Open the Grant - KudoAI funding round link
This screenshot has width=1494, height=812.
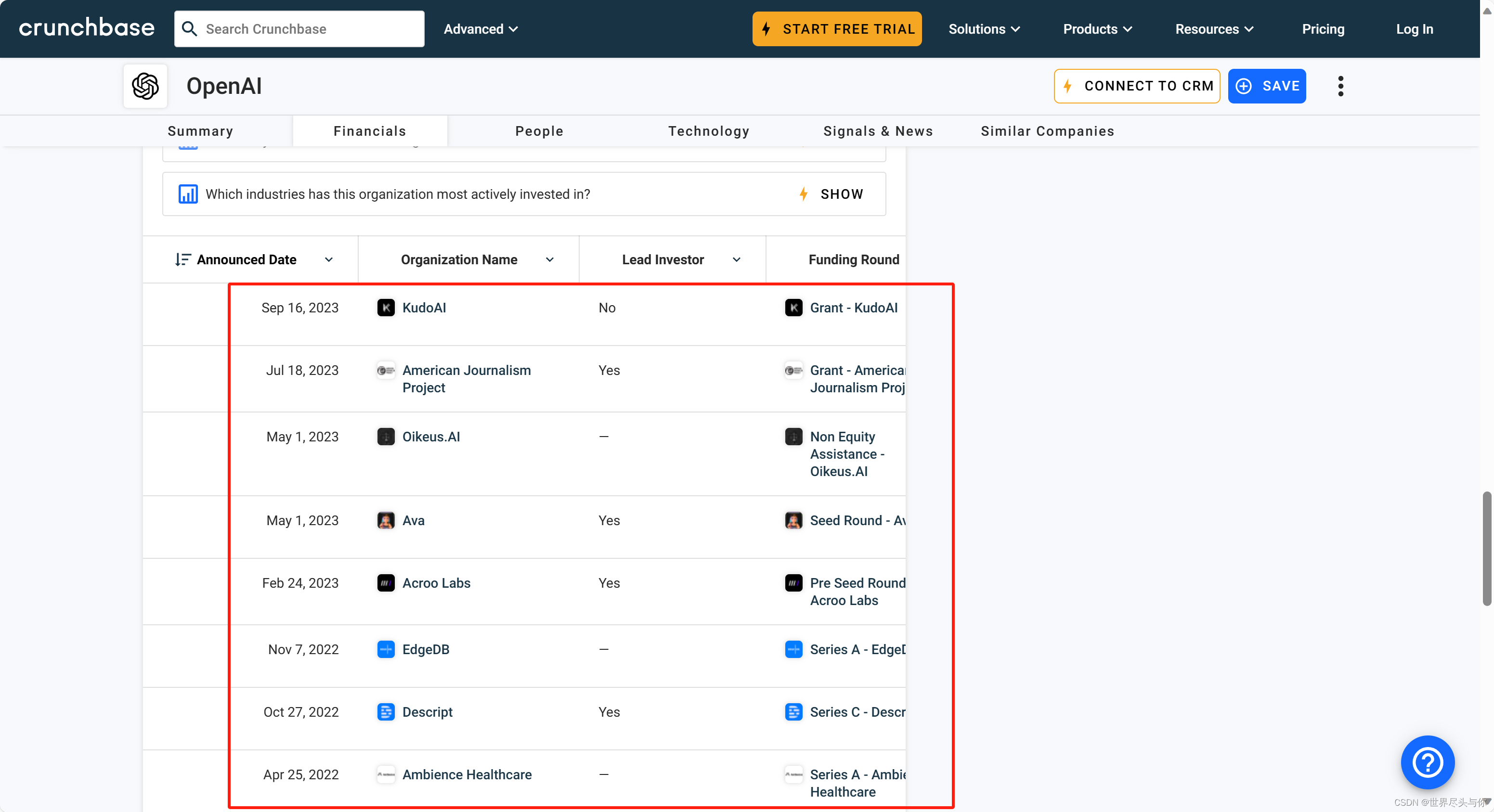[853, 308]
